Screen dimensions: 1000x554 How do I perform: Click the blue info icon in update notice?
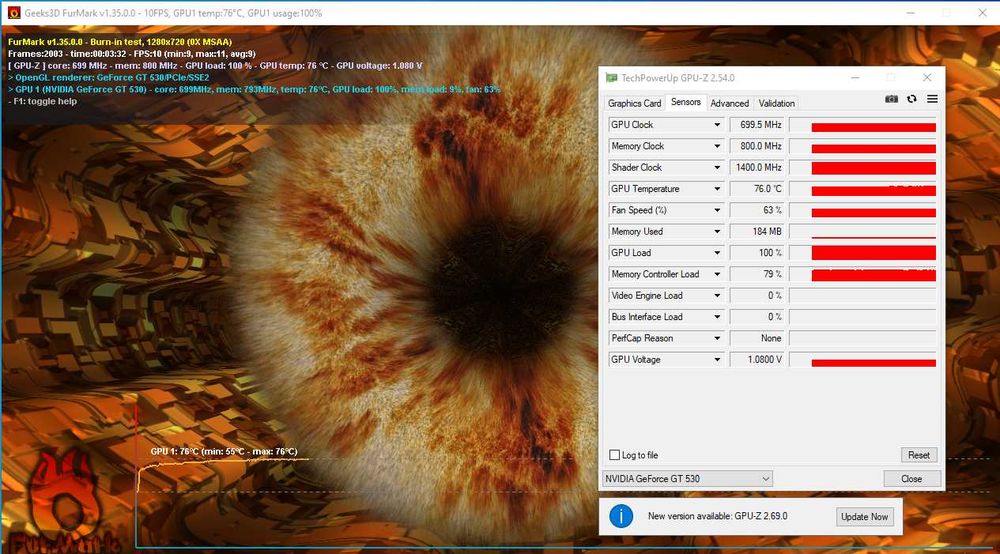(x=621, y=516)
